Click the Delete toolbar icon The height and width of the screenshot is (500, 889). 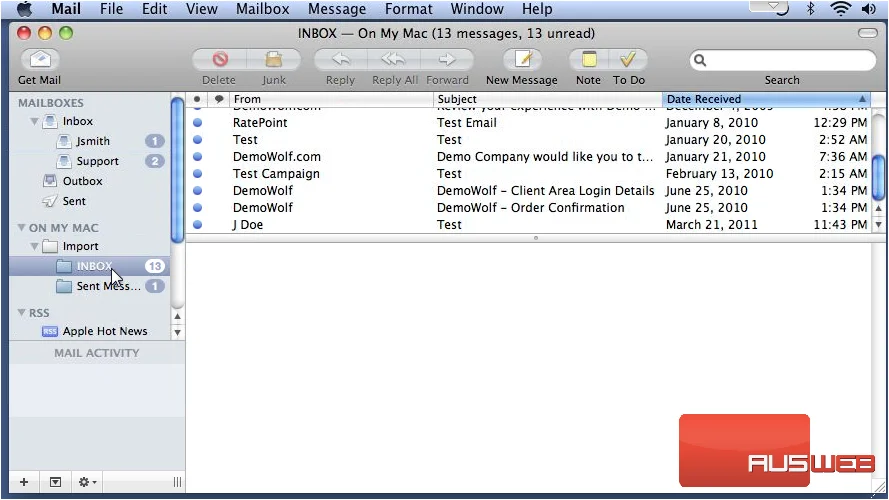(x=220, y=60)
